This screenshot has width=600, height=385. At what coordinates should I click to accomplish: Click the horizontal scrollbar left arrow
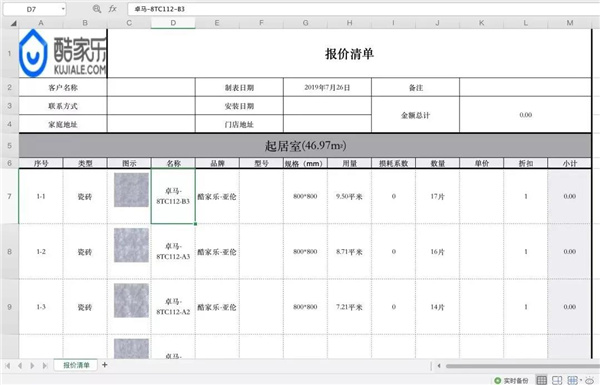click(x=439, y=365)
